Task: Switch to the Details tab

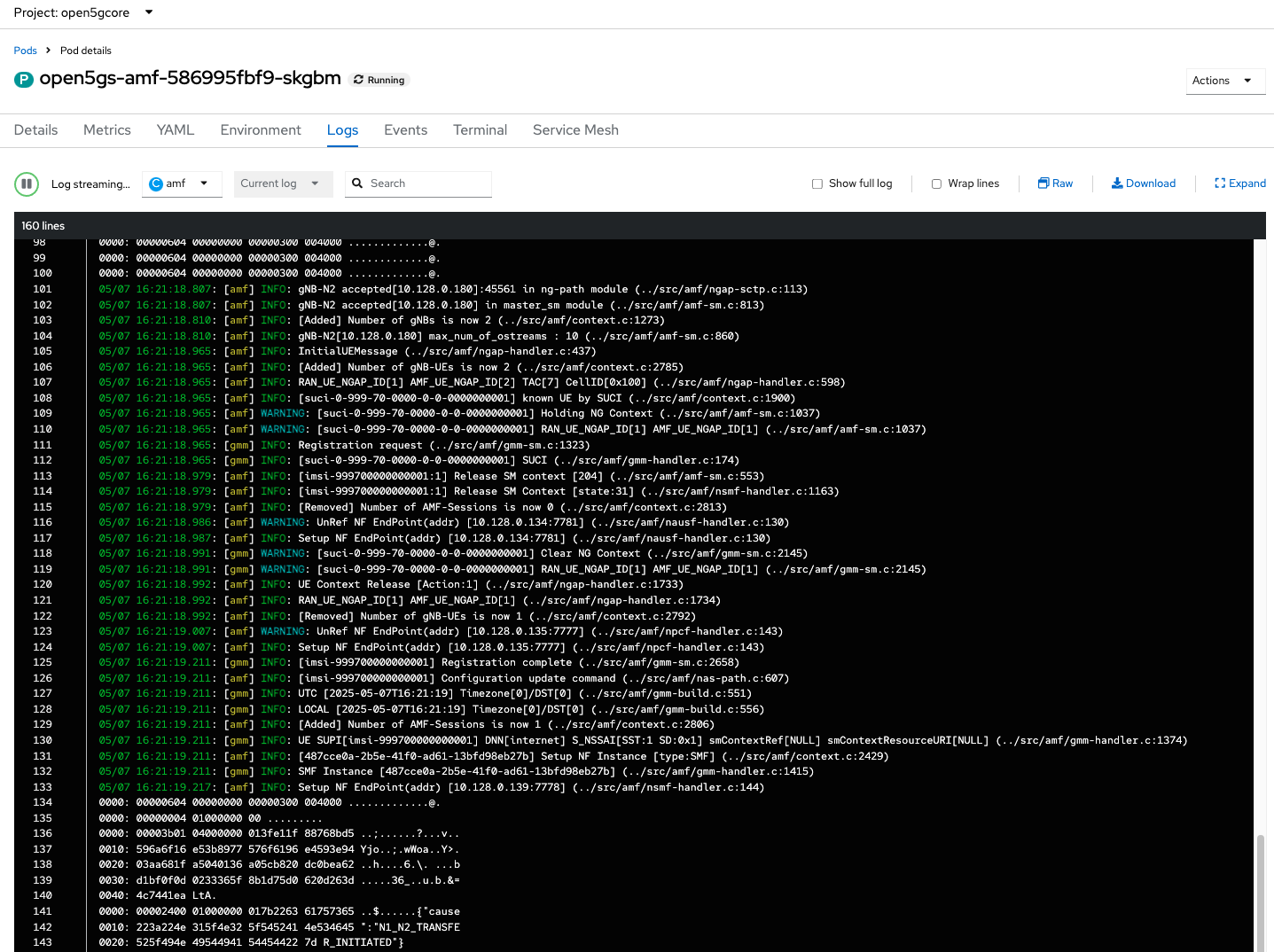Action: coord(36,129)
